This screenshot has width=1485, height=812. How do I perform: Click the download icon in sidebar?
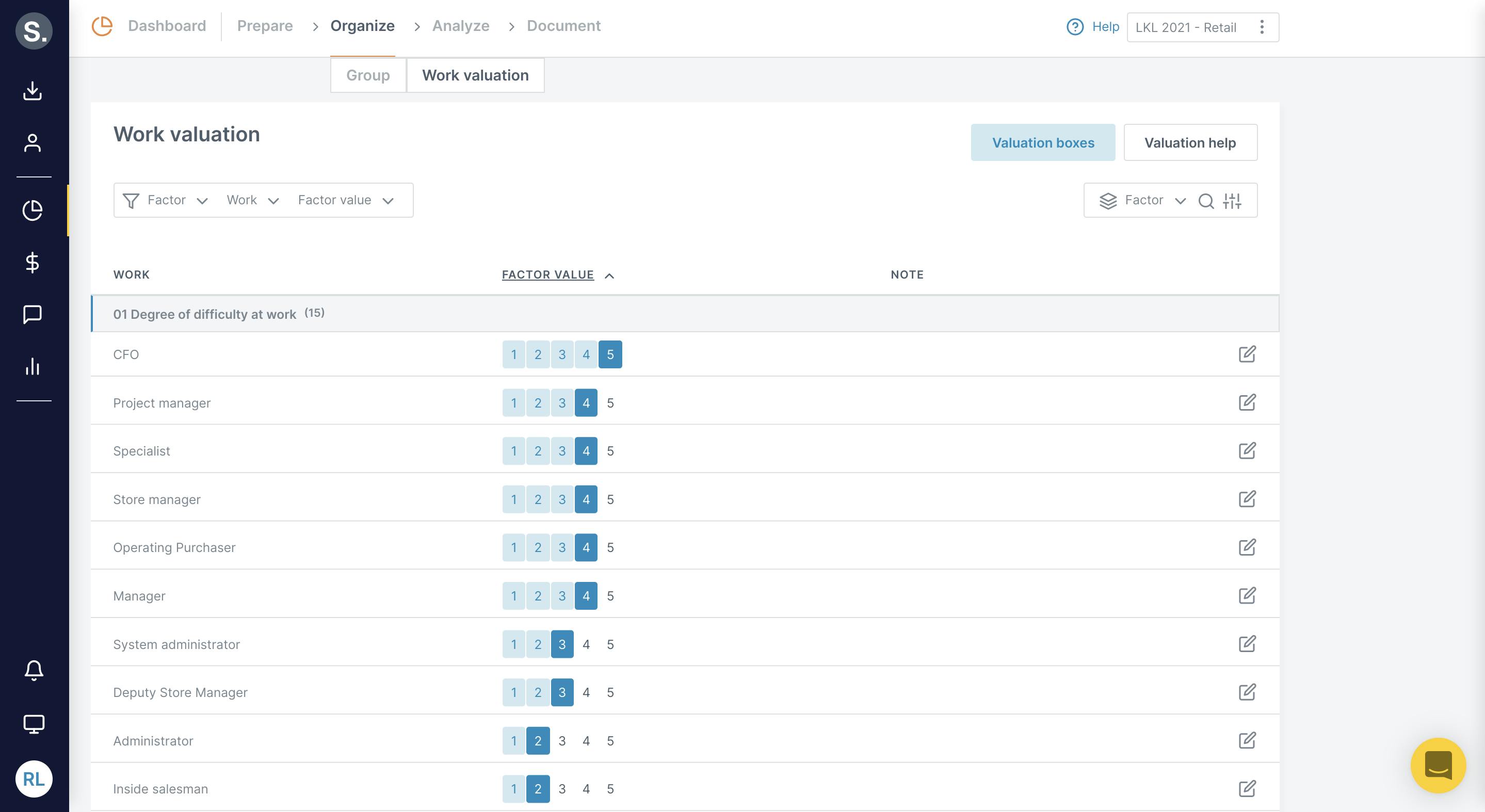click(x=33, y=90)
